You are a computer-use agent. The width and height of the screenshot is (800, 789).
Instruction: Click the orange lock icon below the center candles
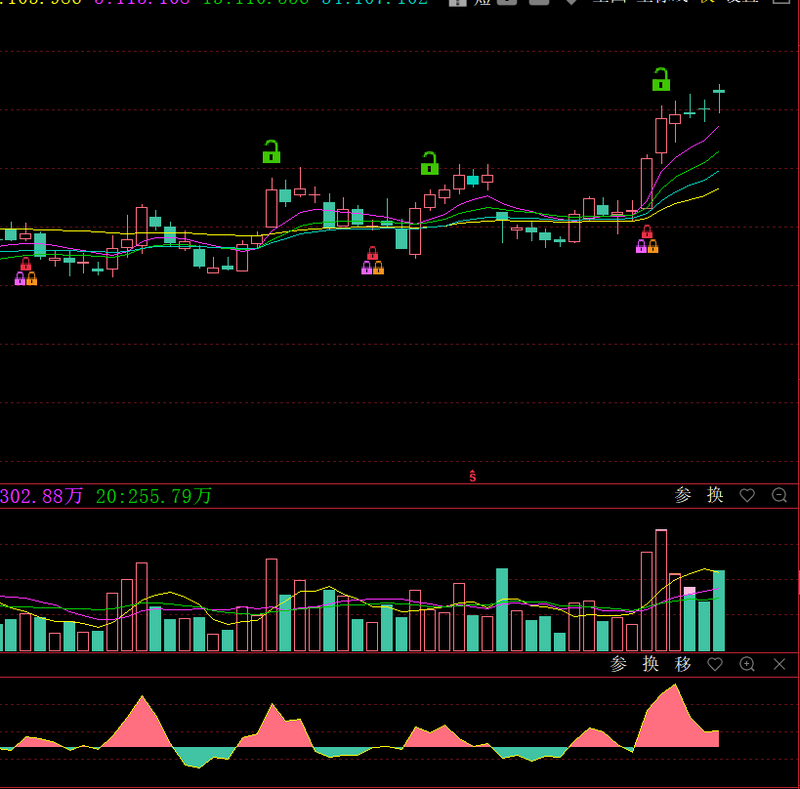tap(378, 268)
